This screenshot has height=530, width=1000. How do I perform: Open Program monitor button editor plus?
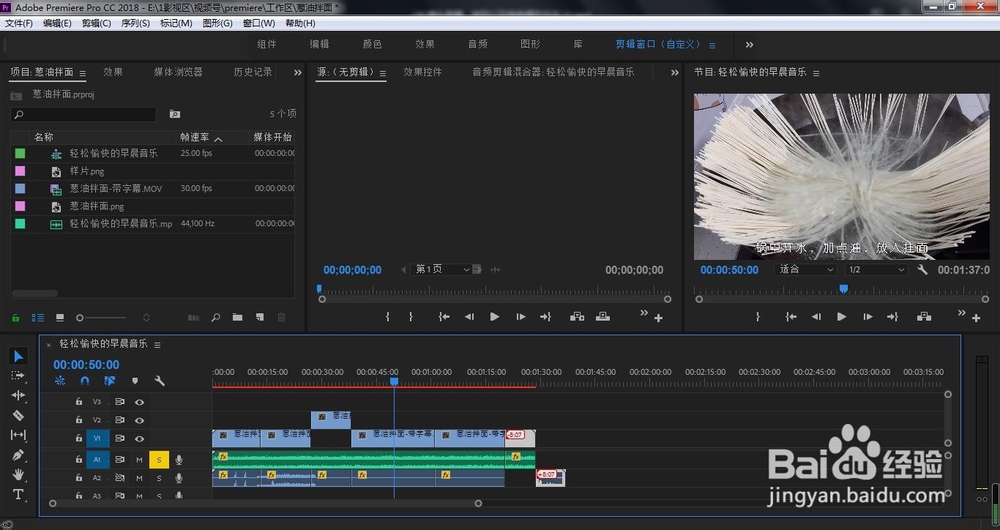click(976, 318)
